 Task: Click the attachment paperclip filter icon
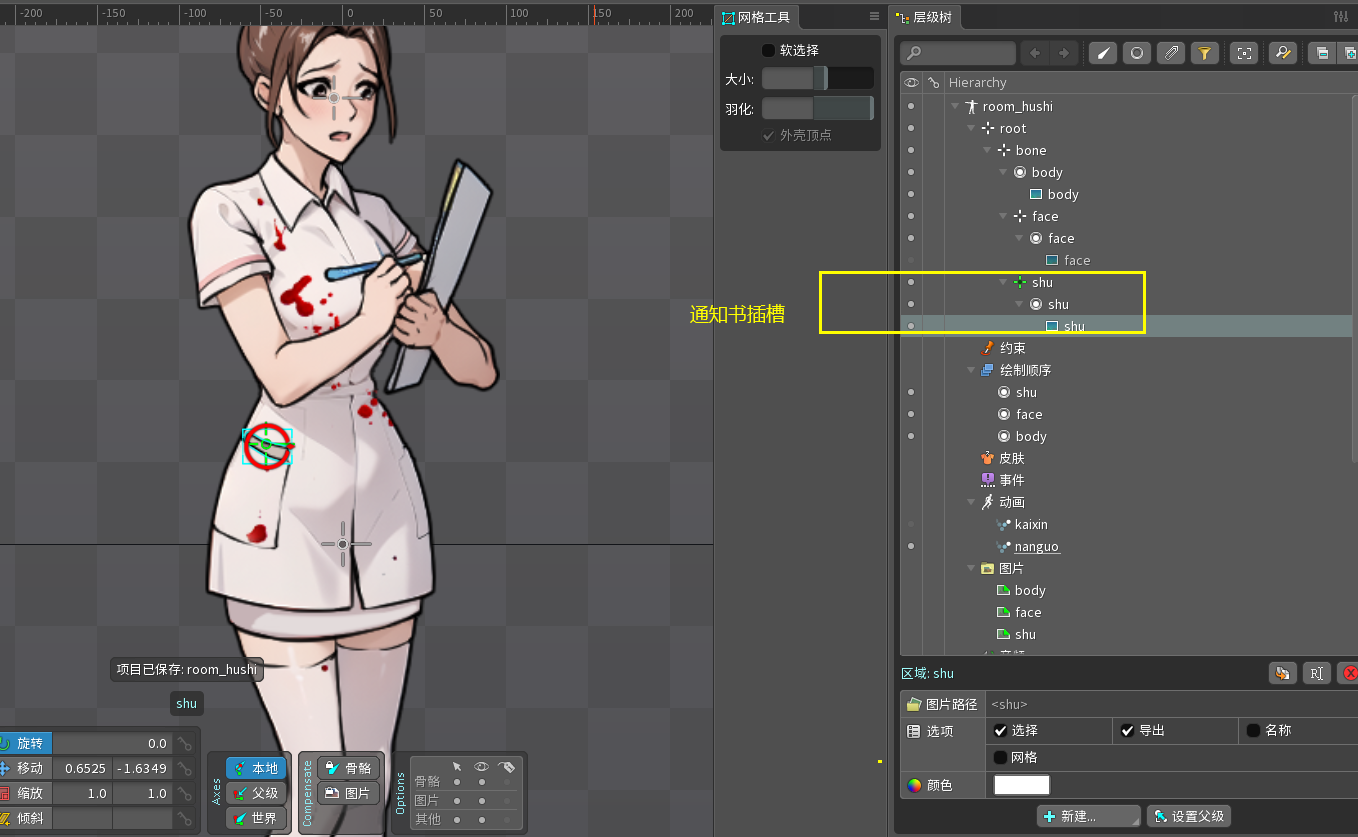click(x=1171, y=53)
